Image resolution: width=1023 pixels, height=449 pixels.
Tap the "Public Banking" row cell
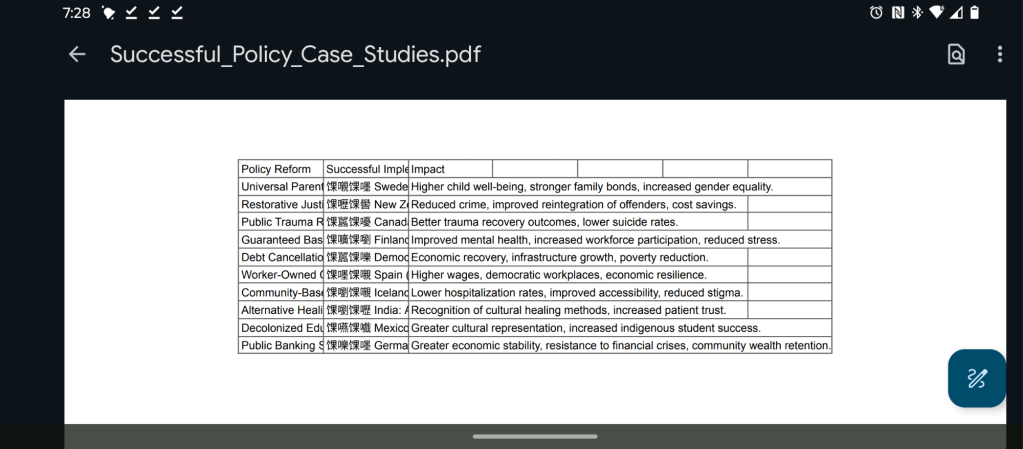coord(280,346)
